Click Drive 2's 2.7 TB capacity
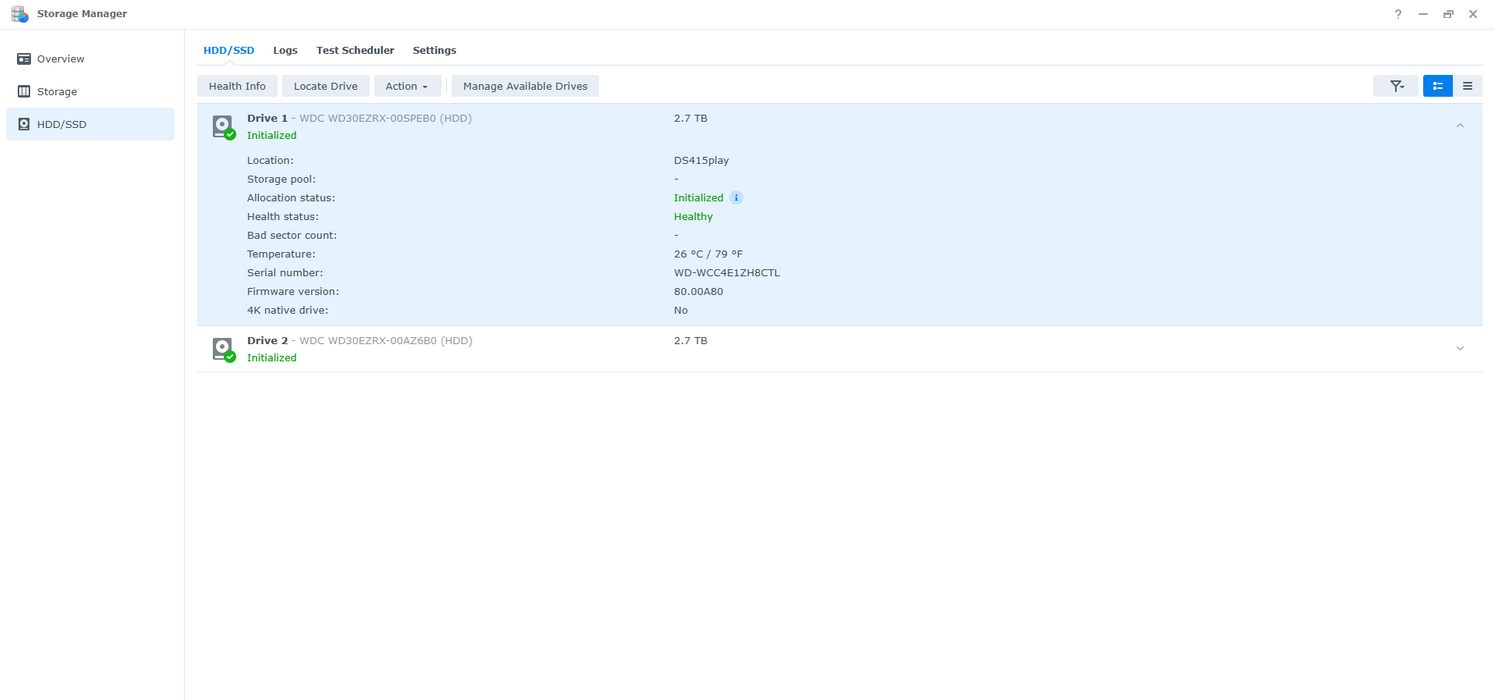Screen dimensions: 1494x700 click(x=690, y=341)
